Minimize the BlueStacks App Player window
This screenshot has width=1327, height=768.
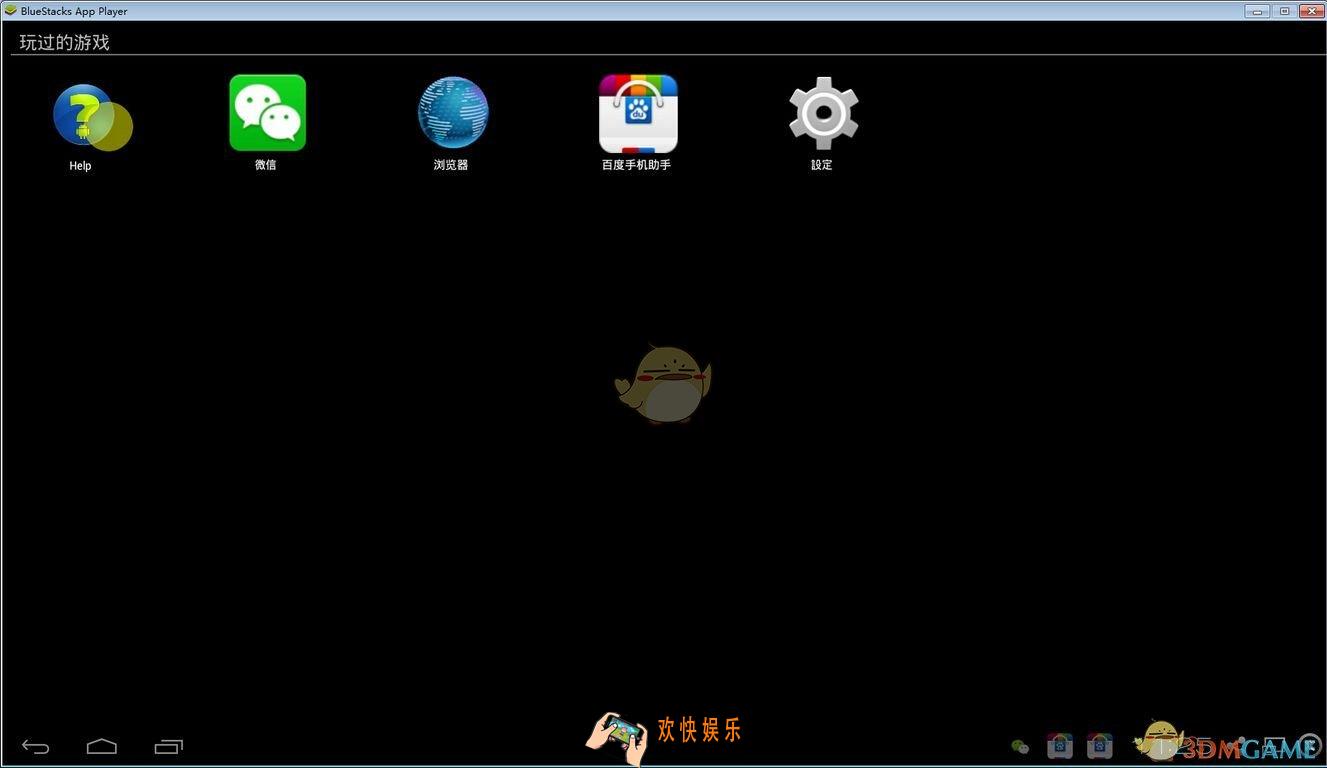coord(1257,11)
